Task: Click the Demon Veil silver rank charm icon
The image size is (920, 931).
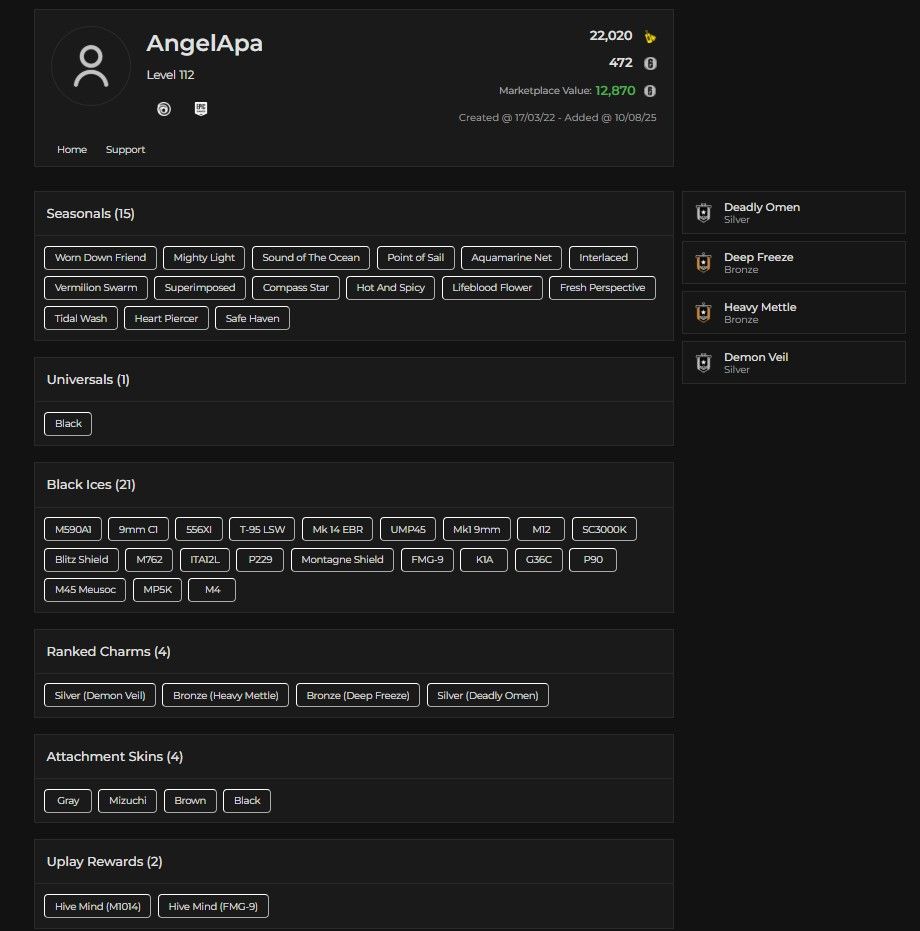Action: pos(703,362)
